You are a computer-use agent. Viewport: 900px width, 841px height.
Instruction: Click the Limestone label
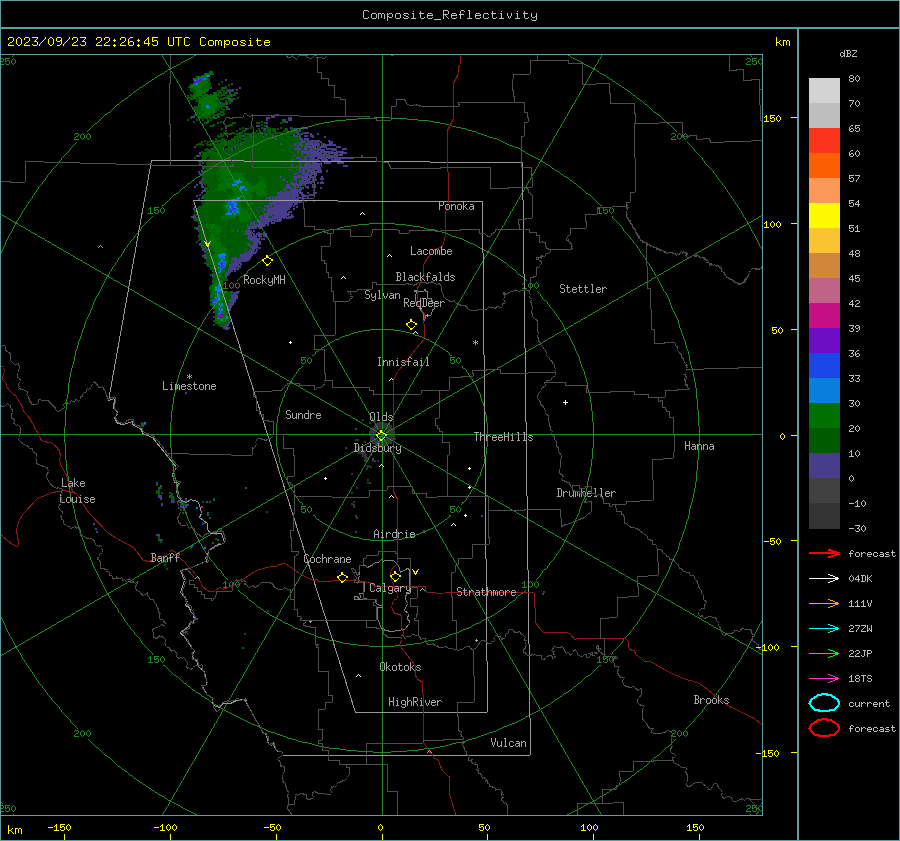click(x=189, y=386)
